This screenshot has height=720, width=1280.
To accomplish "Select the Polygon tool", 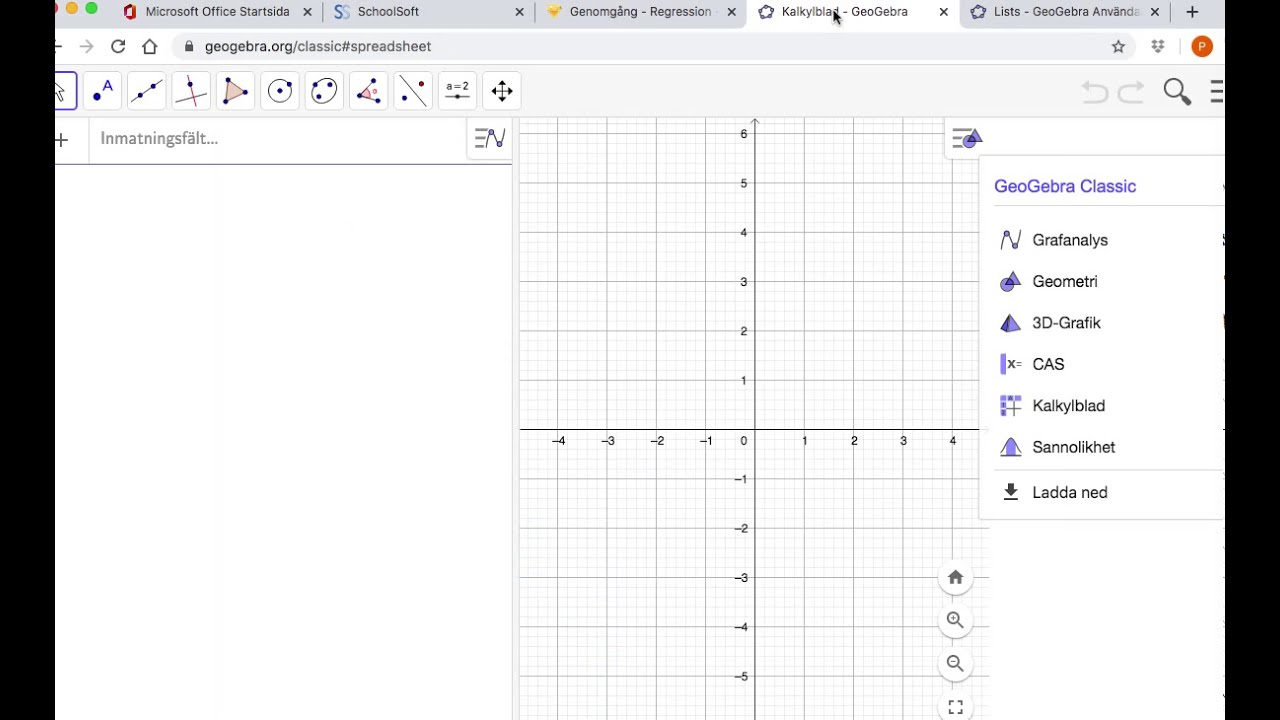I will (235, 91).
